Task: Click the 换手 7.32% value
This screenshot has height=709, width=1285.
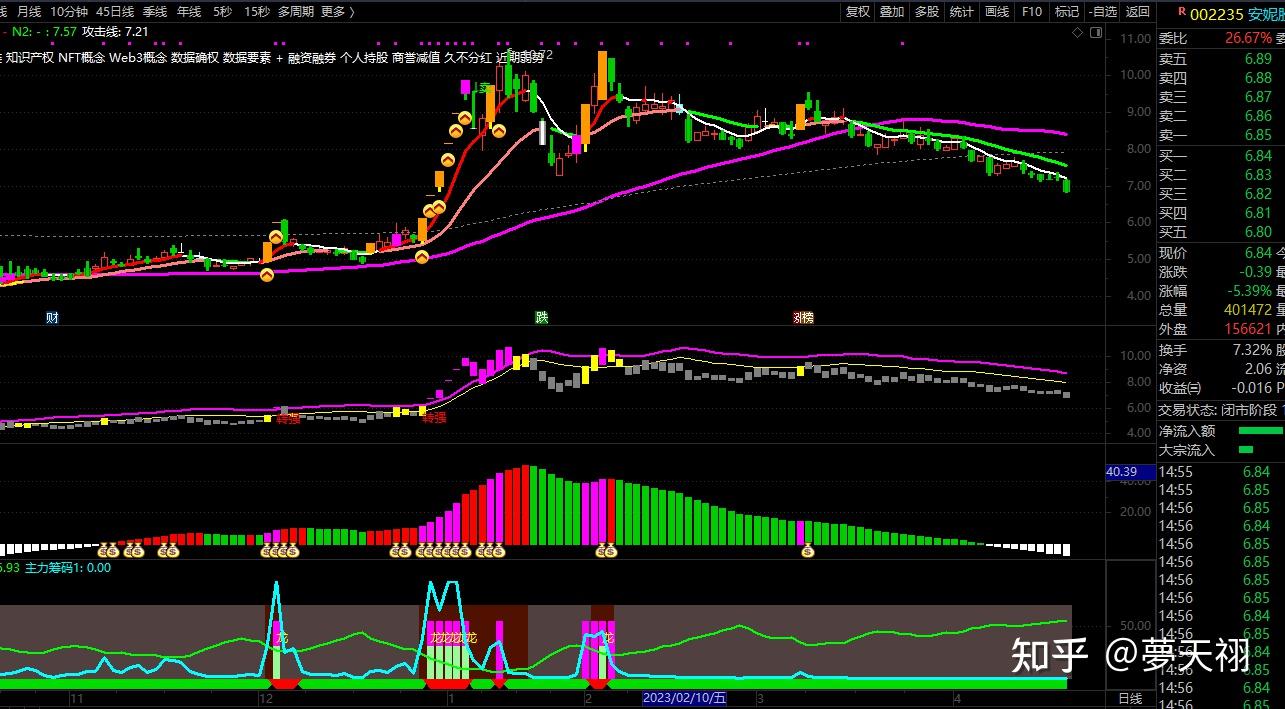Action: 1252,350
